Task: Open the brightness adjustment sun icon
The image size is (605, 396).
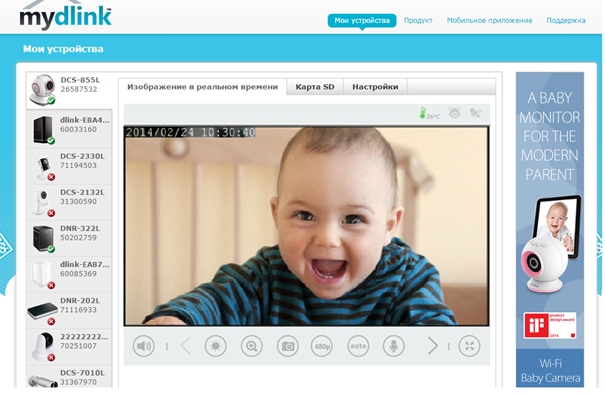Action: (215, 346)
